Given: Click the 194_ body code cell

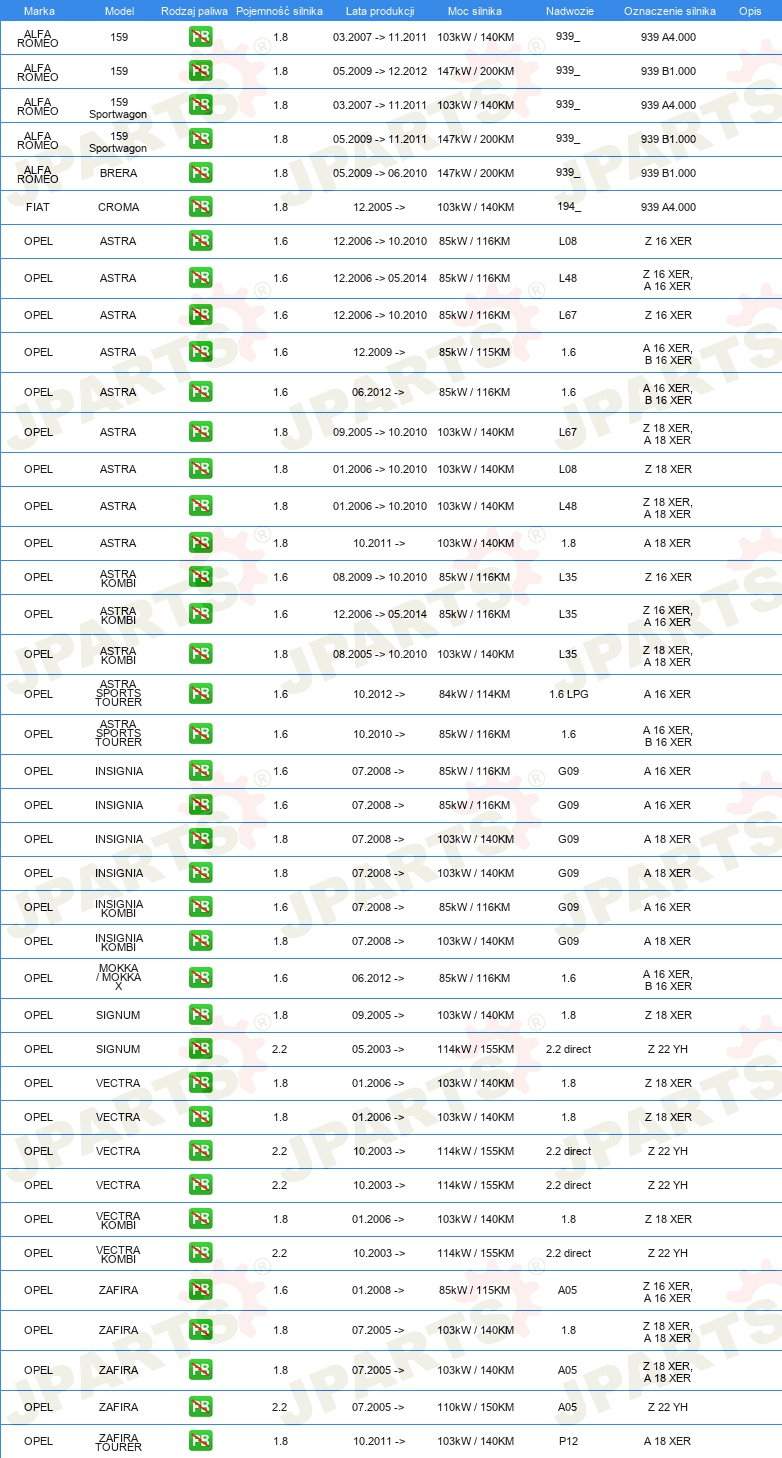Looking at the screenshot, I should point(568,207).
